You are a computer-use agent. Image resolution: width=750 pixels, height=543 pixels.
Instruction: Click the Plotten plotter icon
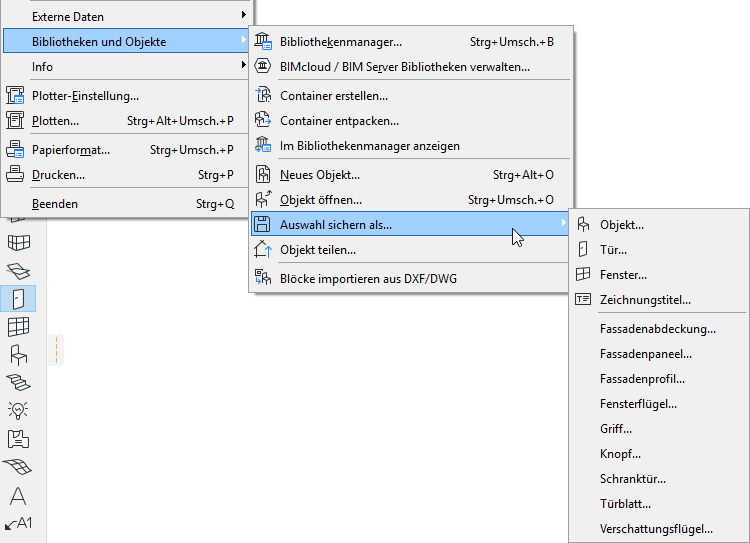15,120
